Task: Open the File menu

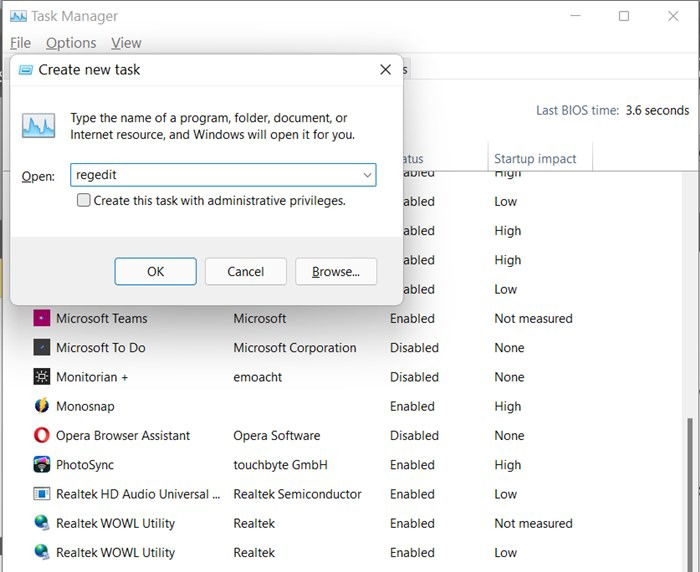Action: 21,43
